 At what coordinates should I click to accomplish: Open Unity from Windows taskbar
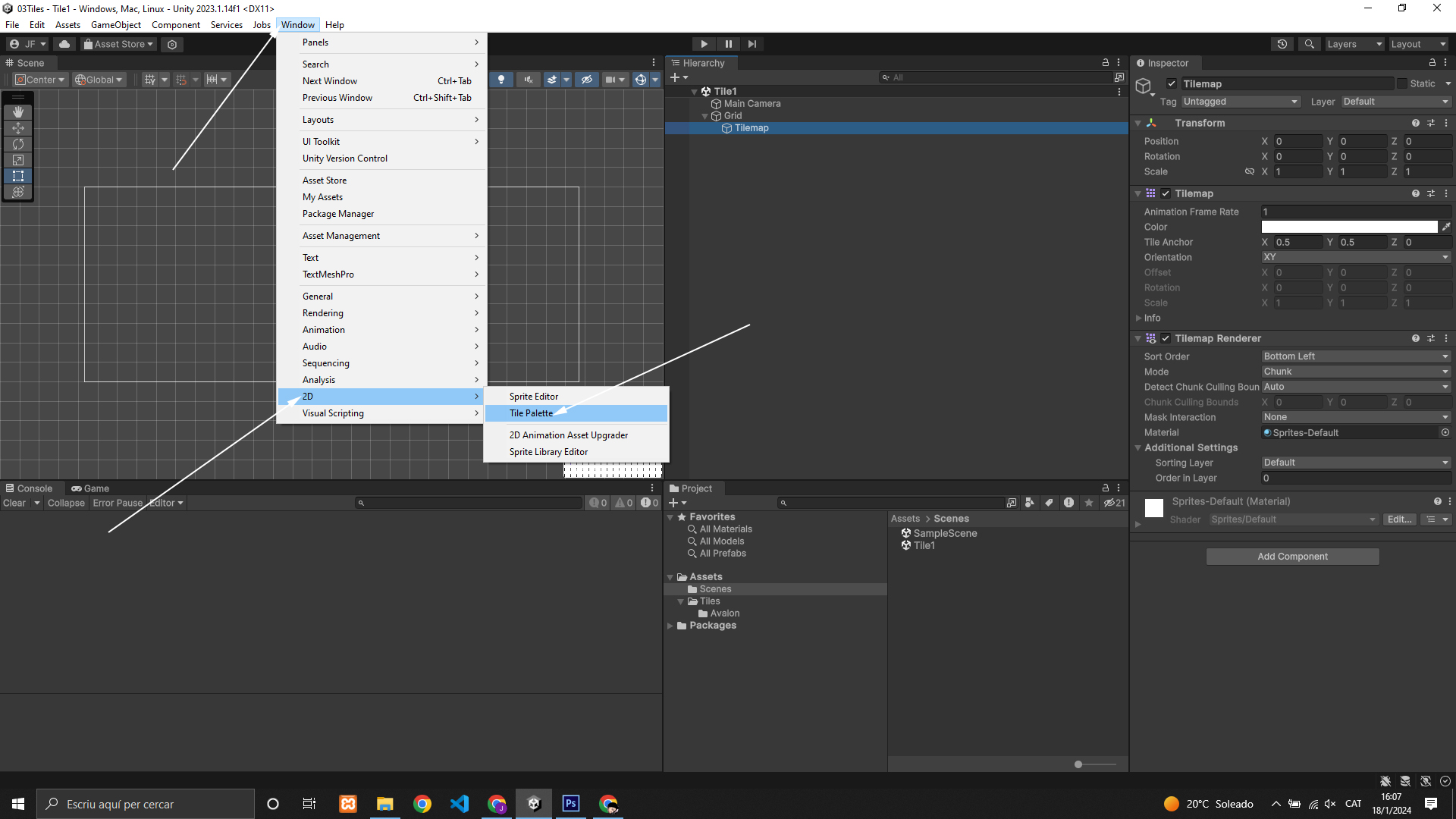[x=534, y=804]
